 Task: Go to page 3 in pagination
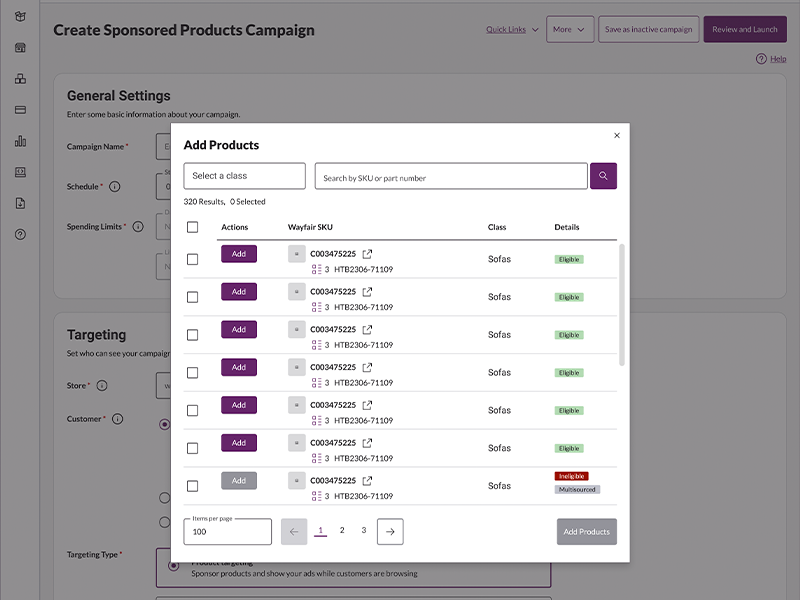[x=364, y=531]
